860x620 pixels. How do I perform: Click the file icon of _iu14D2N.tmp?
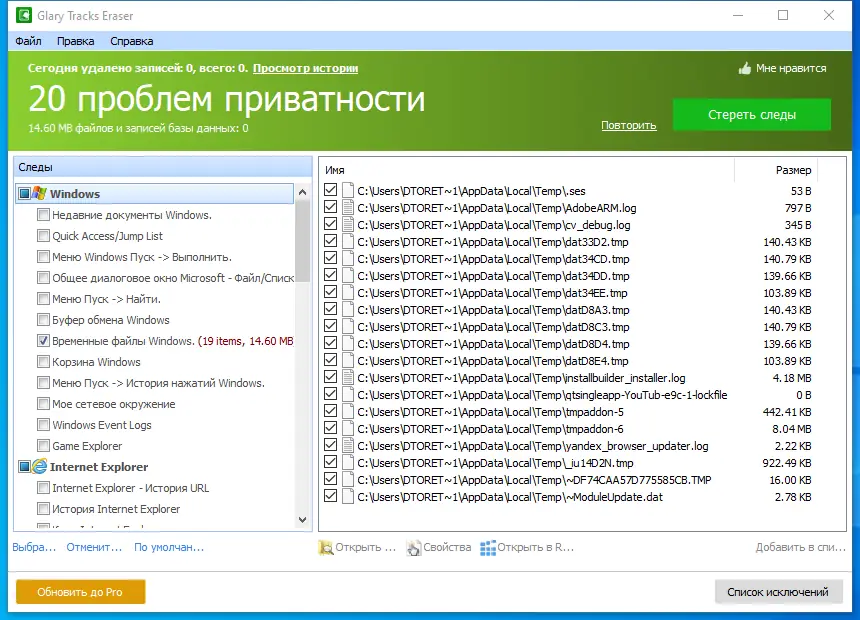(347, 463)
